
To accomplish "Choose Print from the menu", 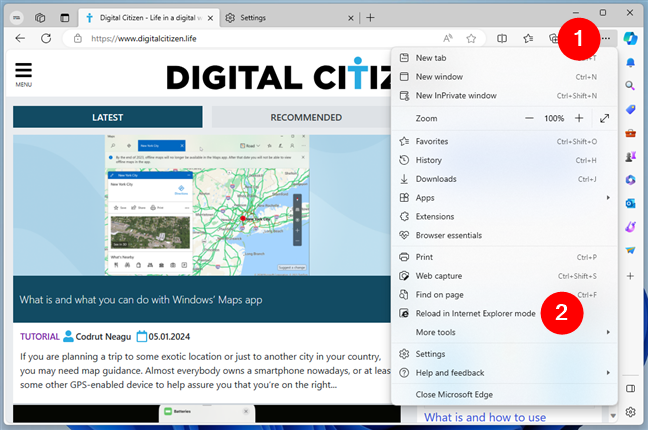I will [504, 257].
